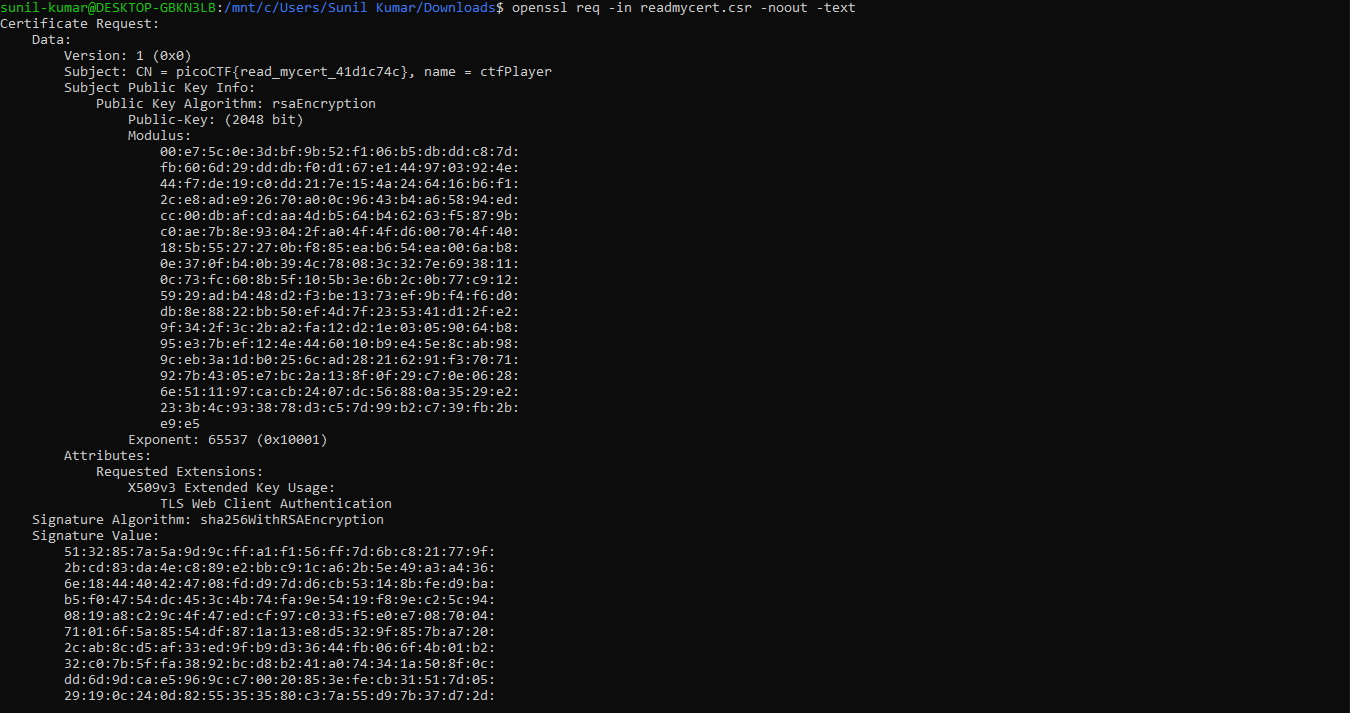The height and width of the screenshot is (713, 1350).
Task: Click the Public-Key: (2048 bit) line
Action: [x=216, y=120]
